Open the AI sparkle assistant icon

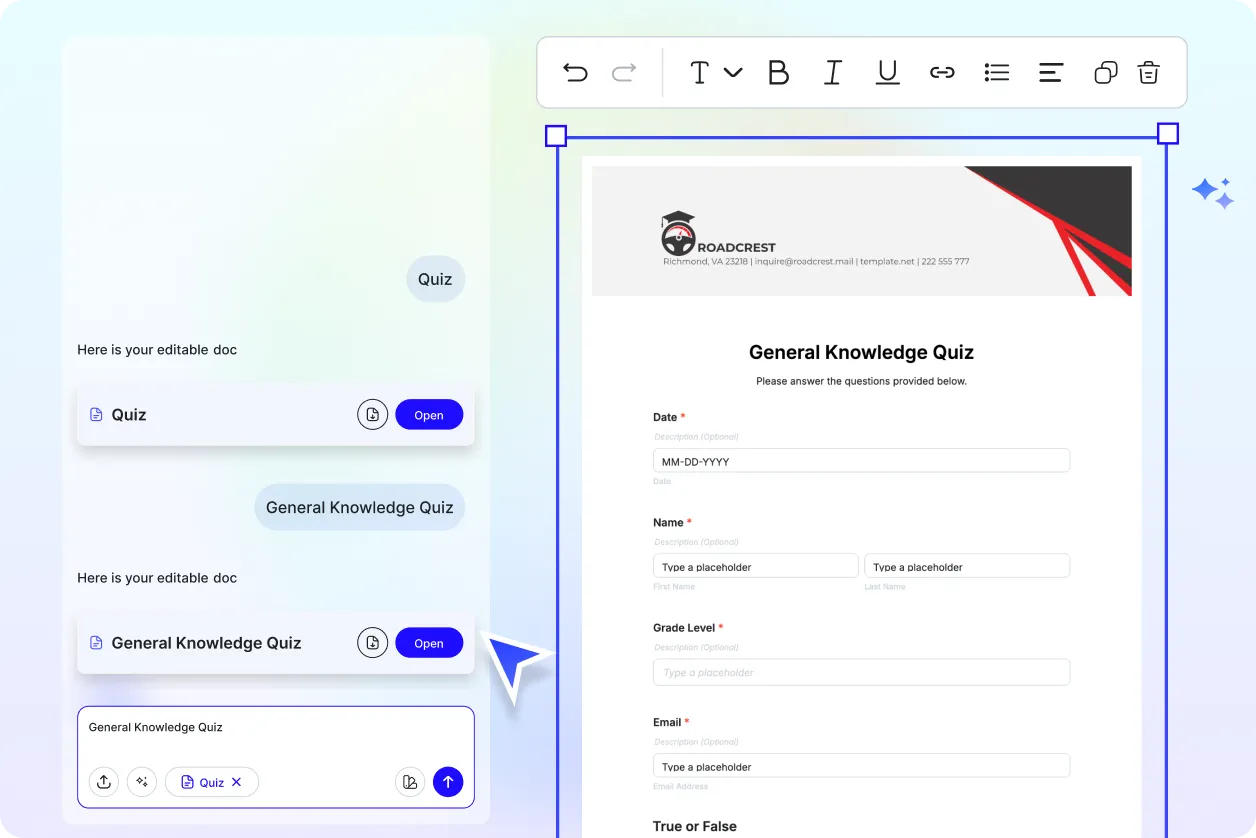[x=1213, y=192]
